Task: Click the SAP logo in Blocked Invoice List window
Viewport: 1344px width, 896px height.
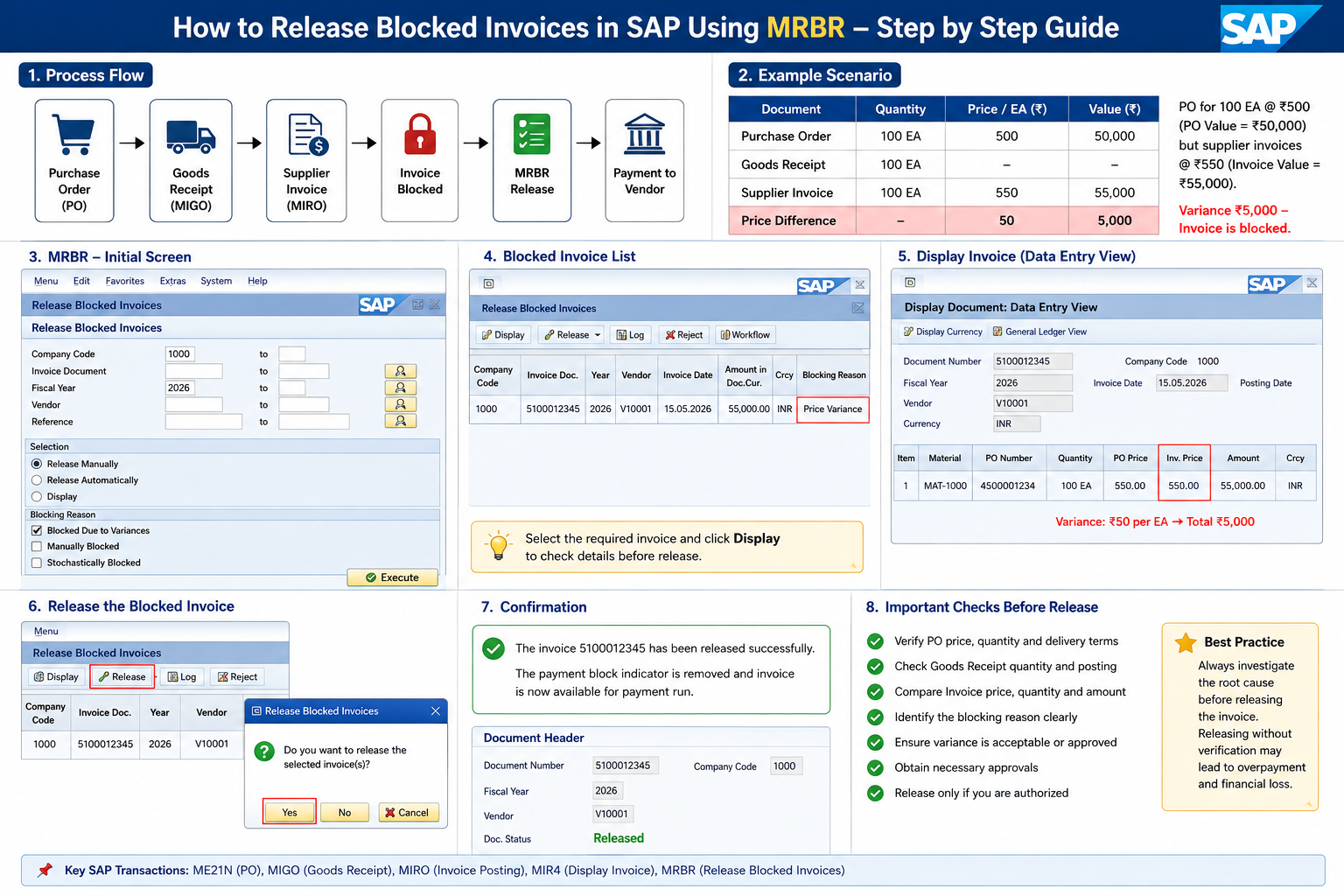Action: coord(822,285)
